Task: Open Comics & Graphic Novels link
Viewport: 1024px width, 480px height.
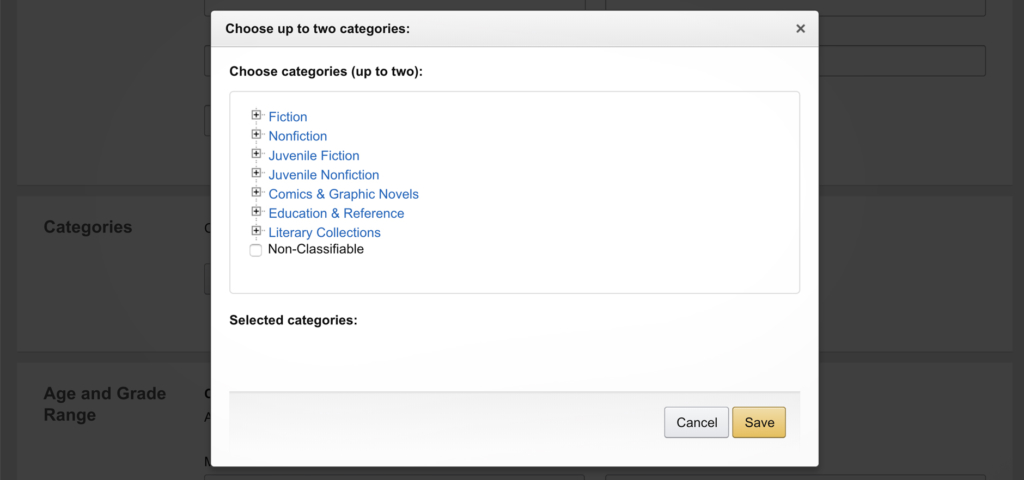Action: click(344, 194)
